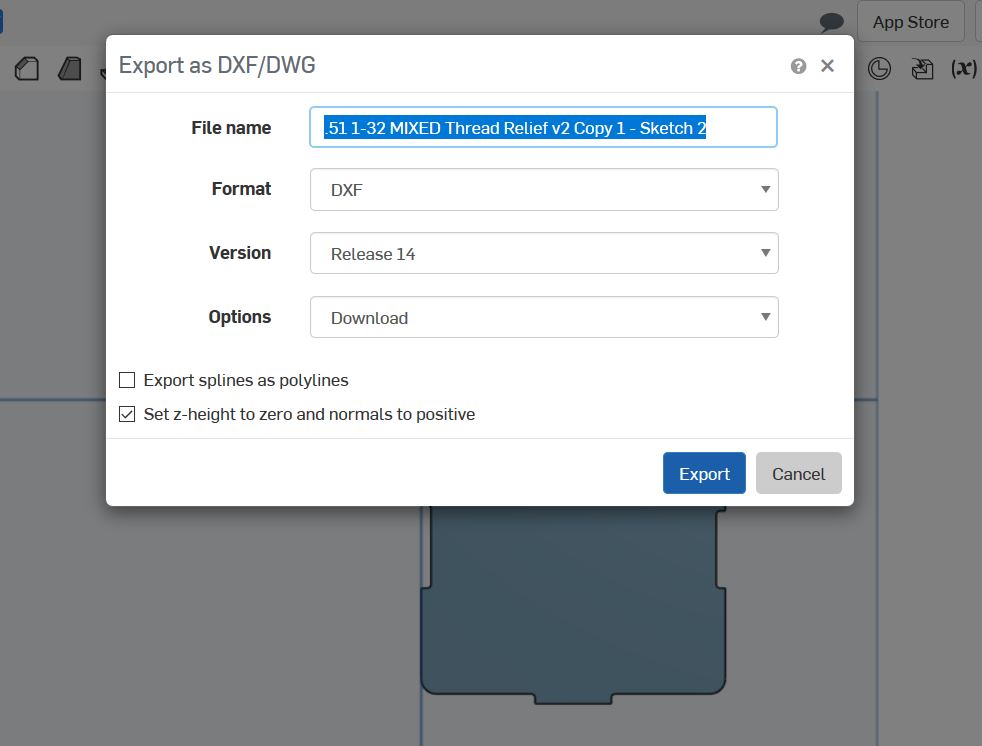Open the App Store button

tap(911, 22)
